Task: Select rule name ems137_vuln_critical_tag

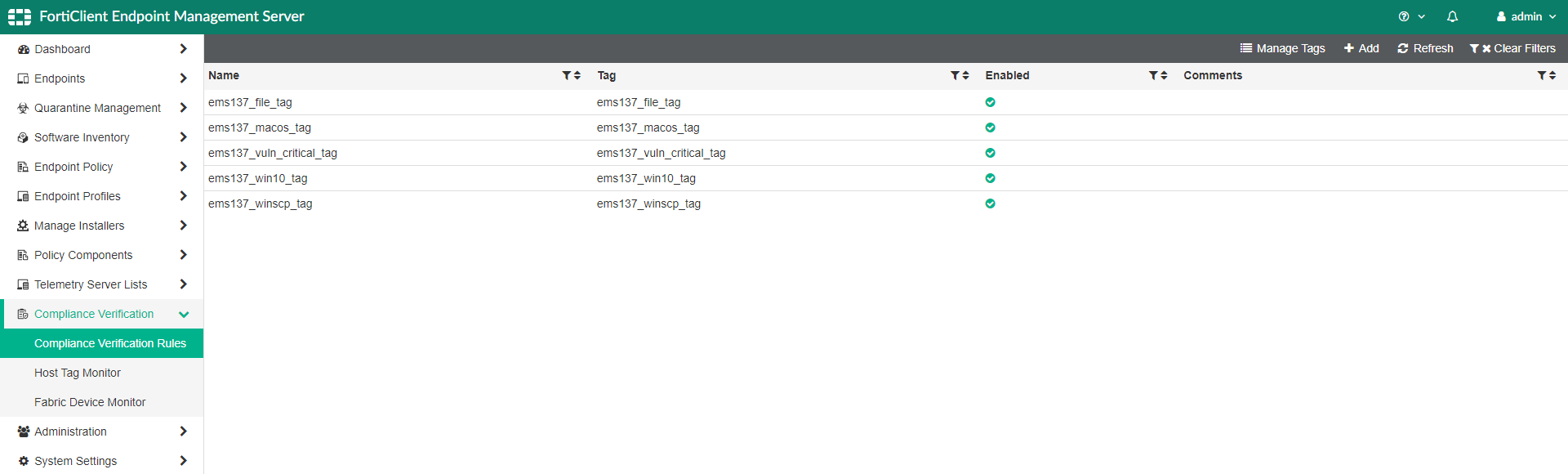Action: [273, 153]
